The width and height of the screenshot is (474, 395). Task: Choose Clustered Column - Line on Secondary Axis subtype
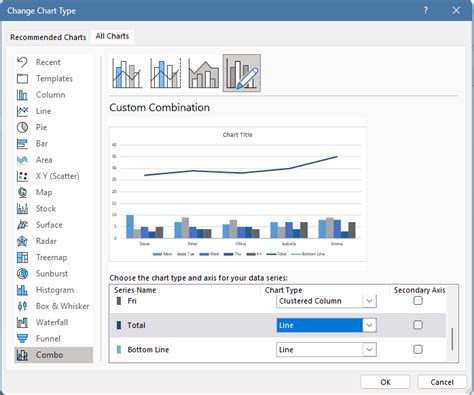tap(166, 73)
